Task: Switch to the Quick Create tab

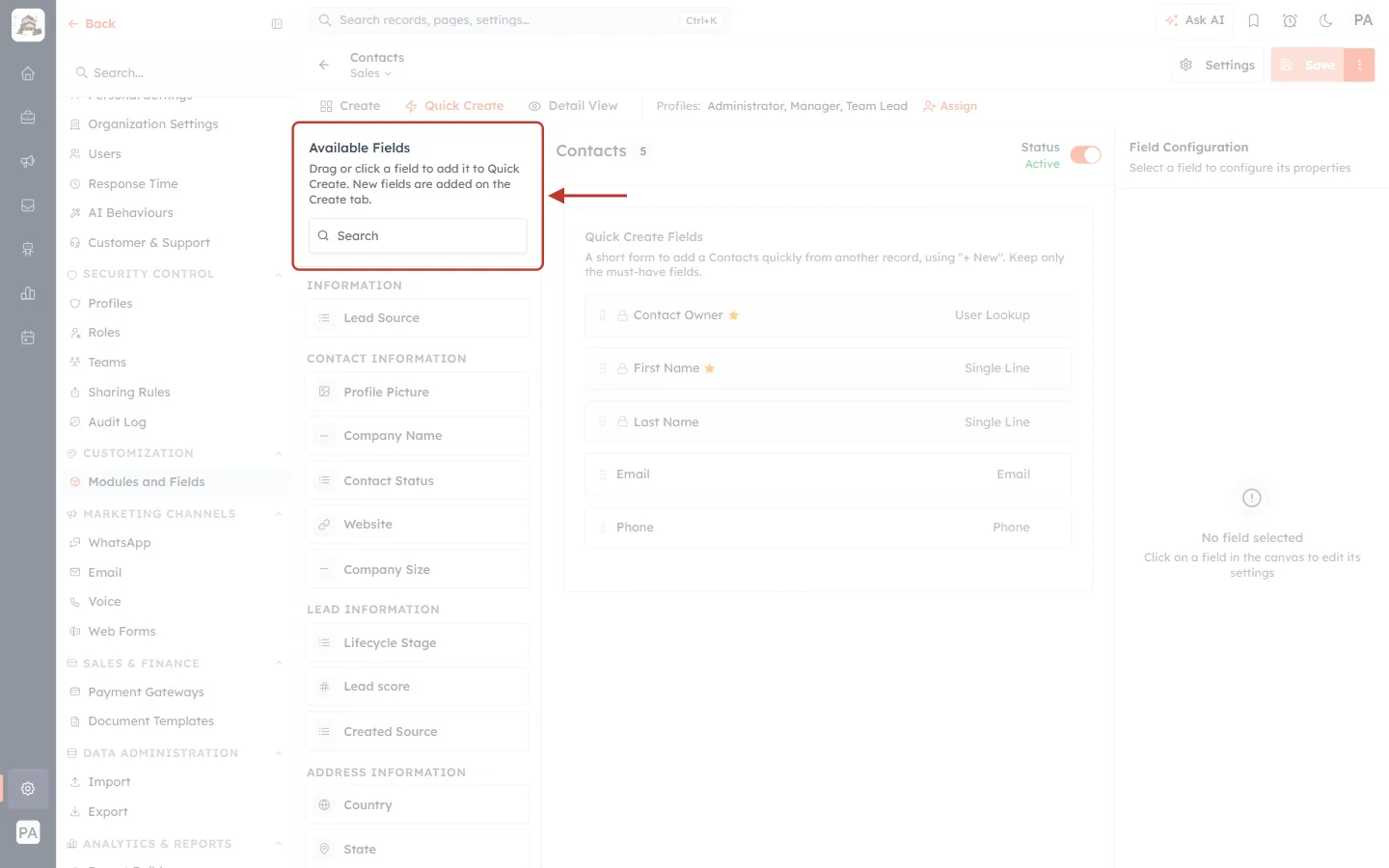Action: (454, 106)
